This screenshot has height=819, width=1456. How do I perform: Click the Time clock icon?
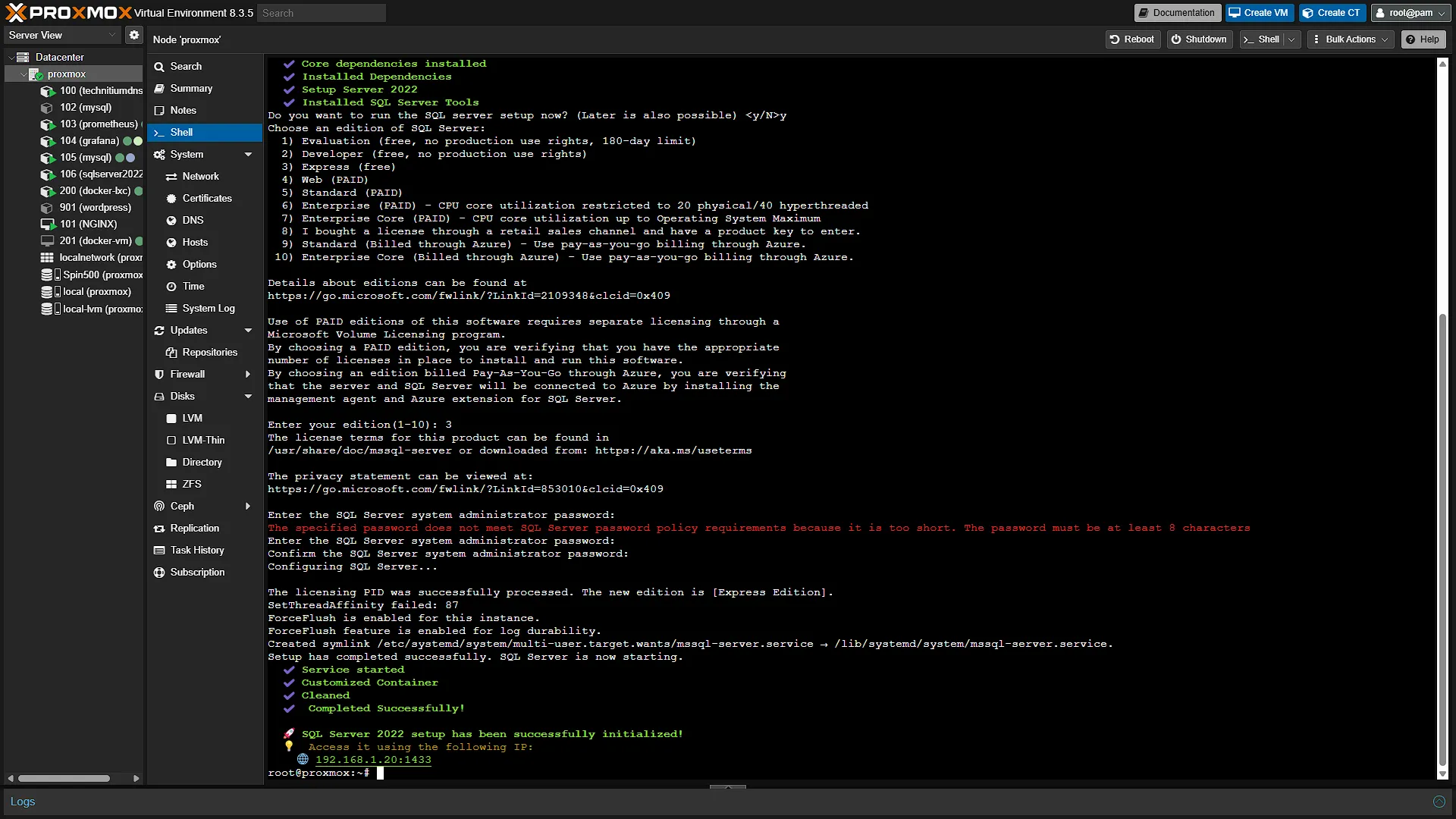(x=171, y=286)
